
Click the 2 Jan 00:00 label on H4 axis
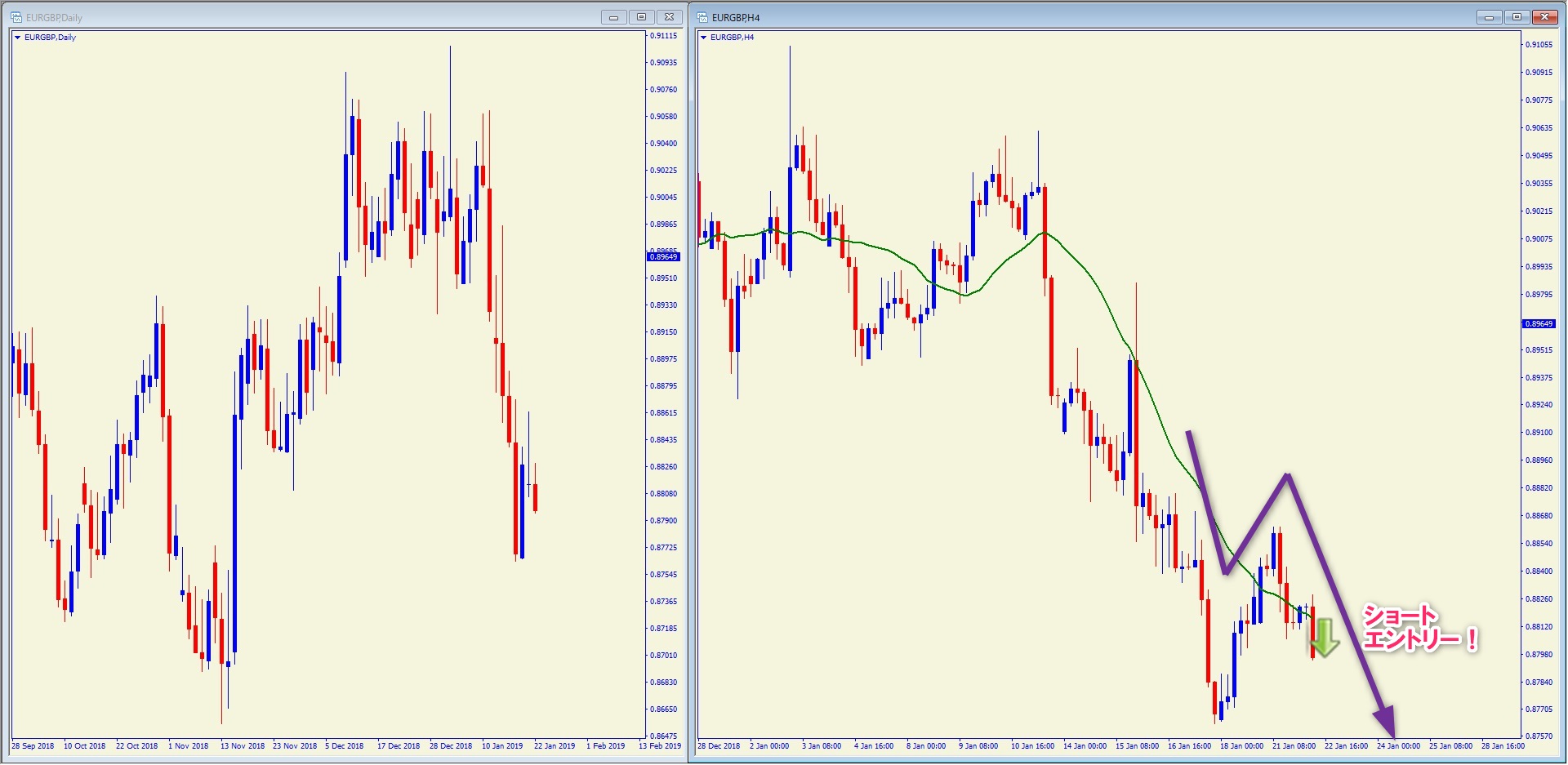click(769, 746)
